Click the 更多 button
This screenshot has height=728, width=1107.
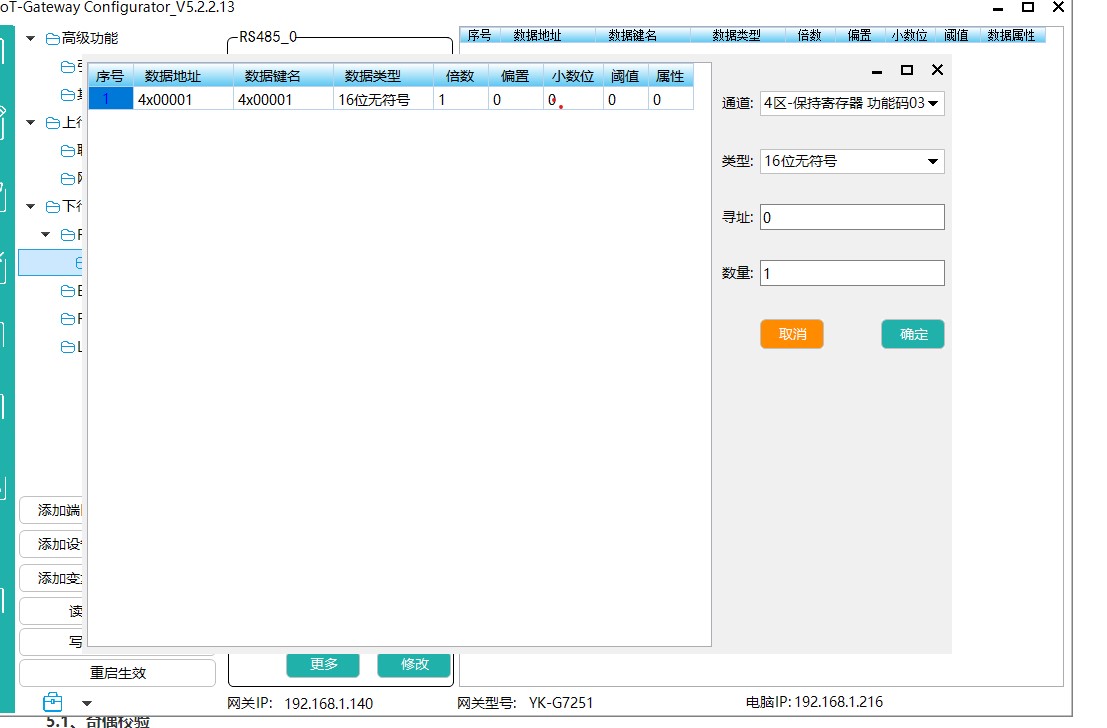tap(323, 664)
